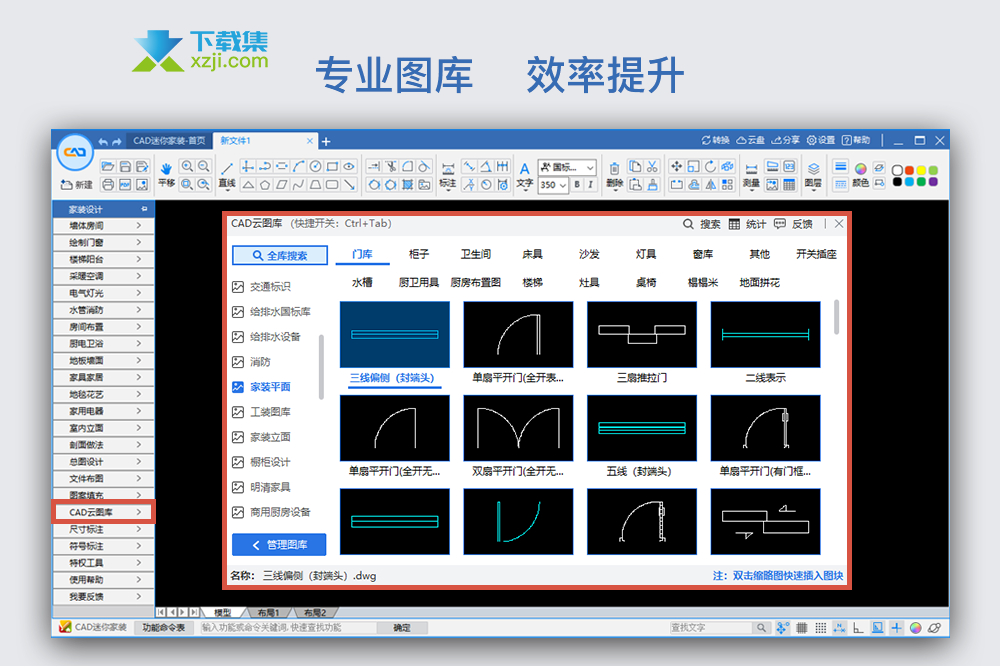Switch to the 门库 category tab
The width and height of the screenshot is (1000, 666).
pos(362,254)
